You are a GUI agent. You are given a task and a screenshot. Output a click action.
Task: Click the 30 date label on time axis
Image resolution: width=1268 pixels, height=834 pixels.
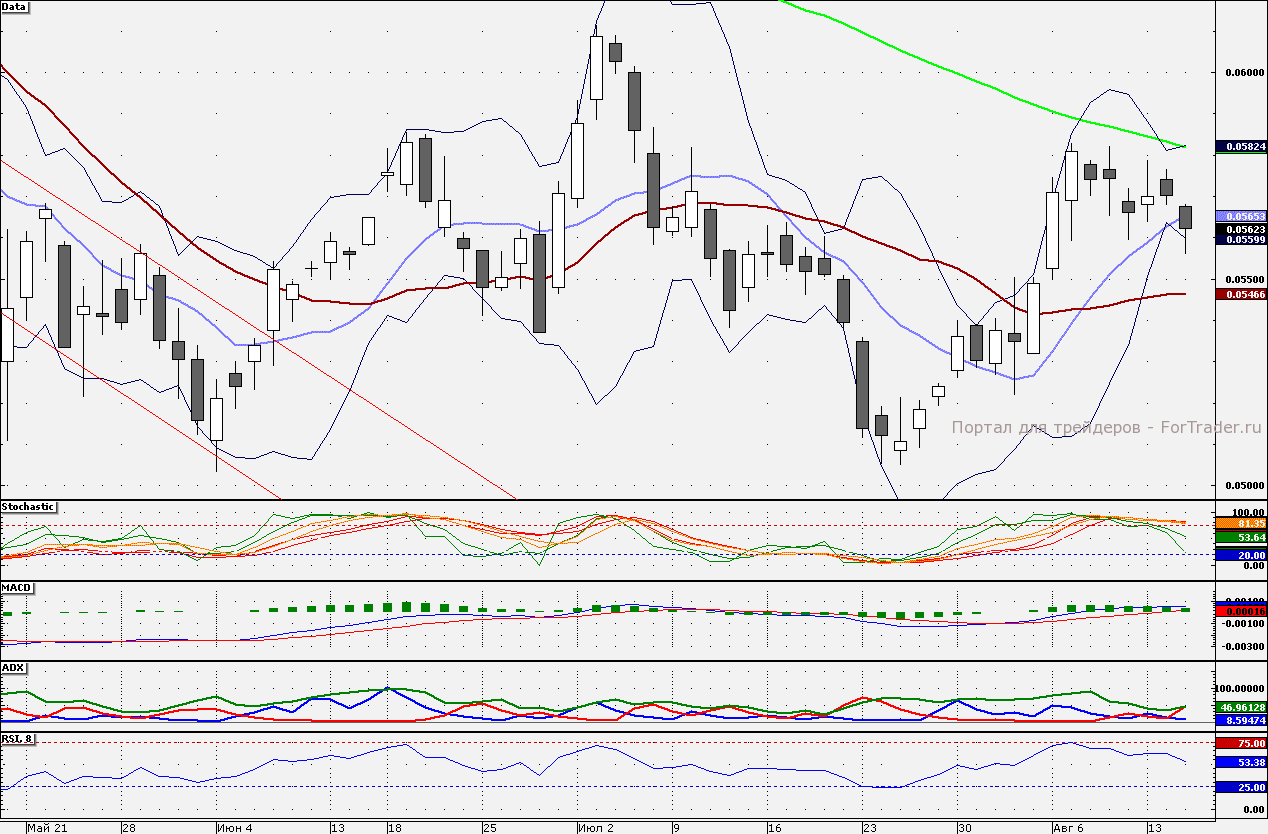pyautogui.click(x=964, y=828)
